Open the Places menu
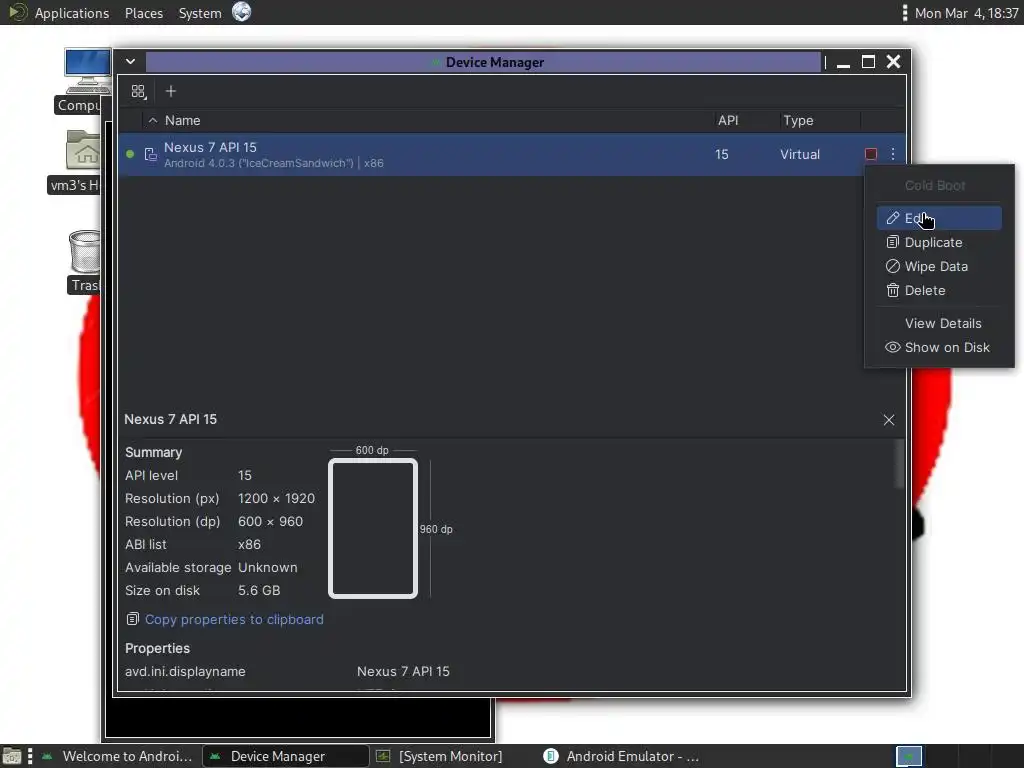Viewport: 1024px width, 768px height. point(144,13)
